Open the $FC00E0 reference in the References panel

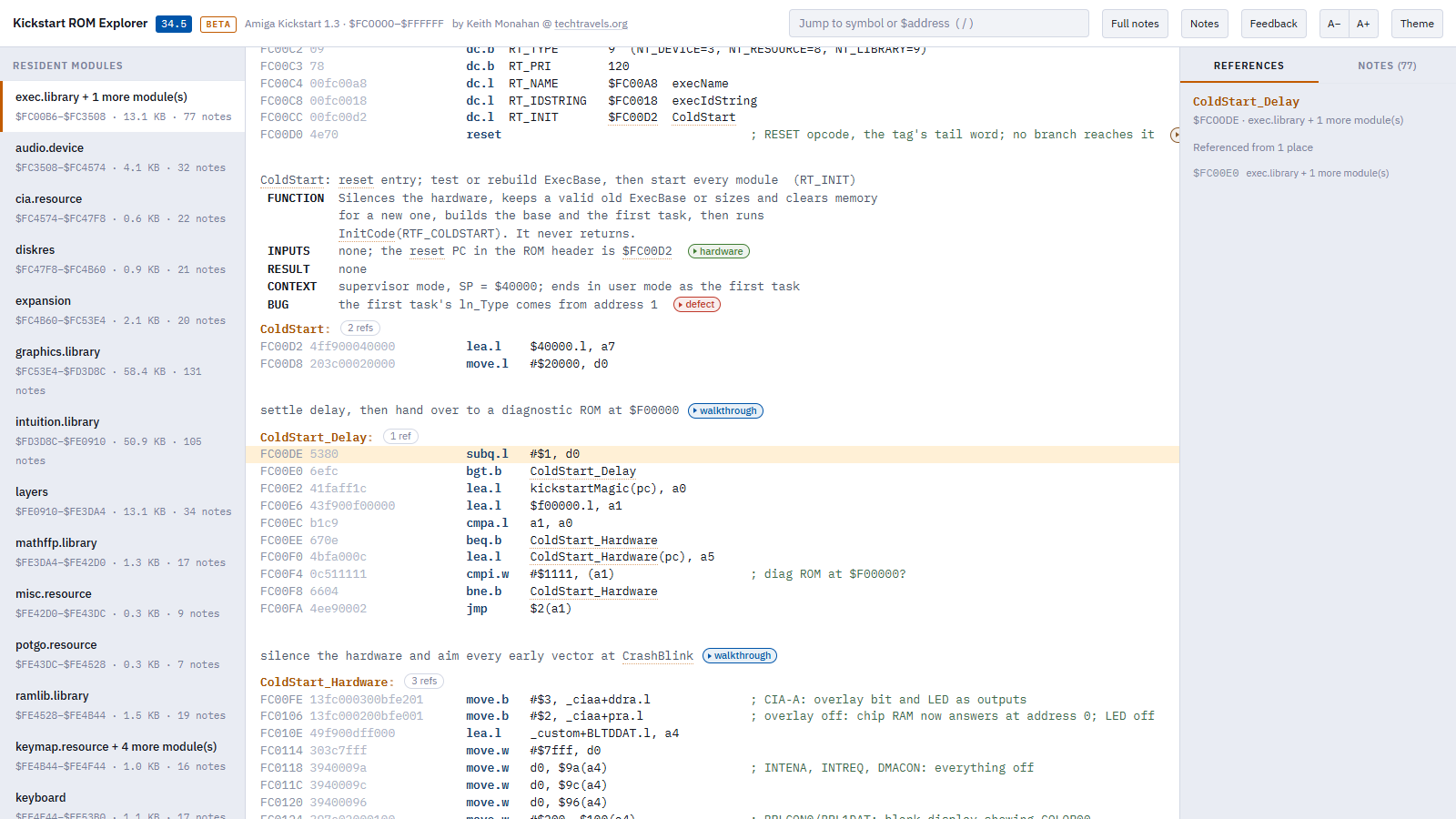[x=1290, y=173]
